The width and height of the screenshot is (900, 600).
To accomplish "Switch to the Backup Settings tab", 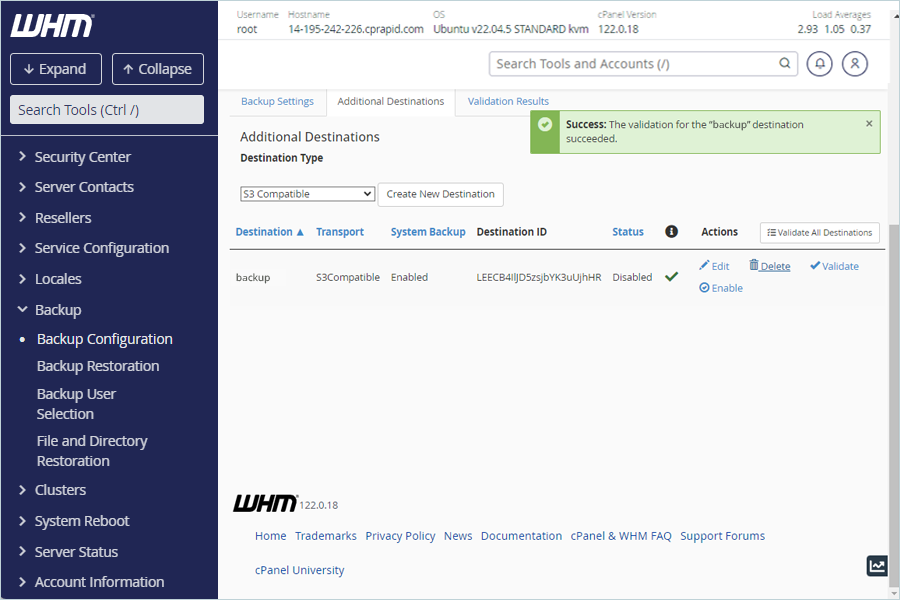I will pyautogui.click(x=277, y=101).
